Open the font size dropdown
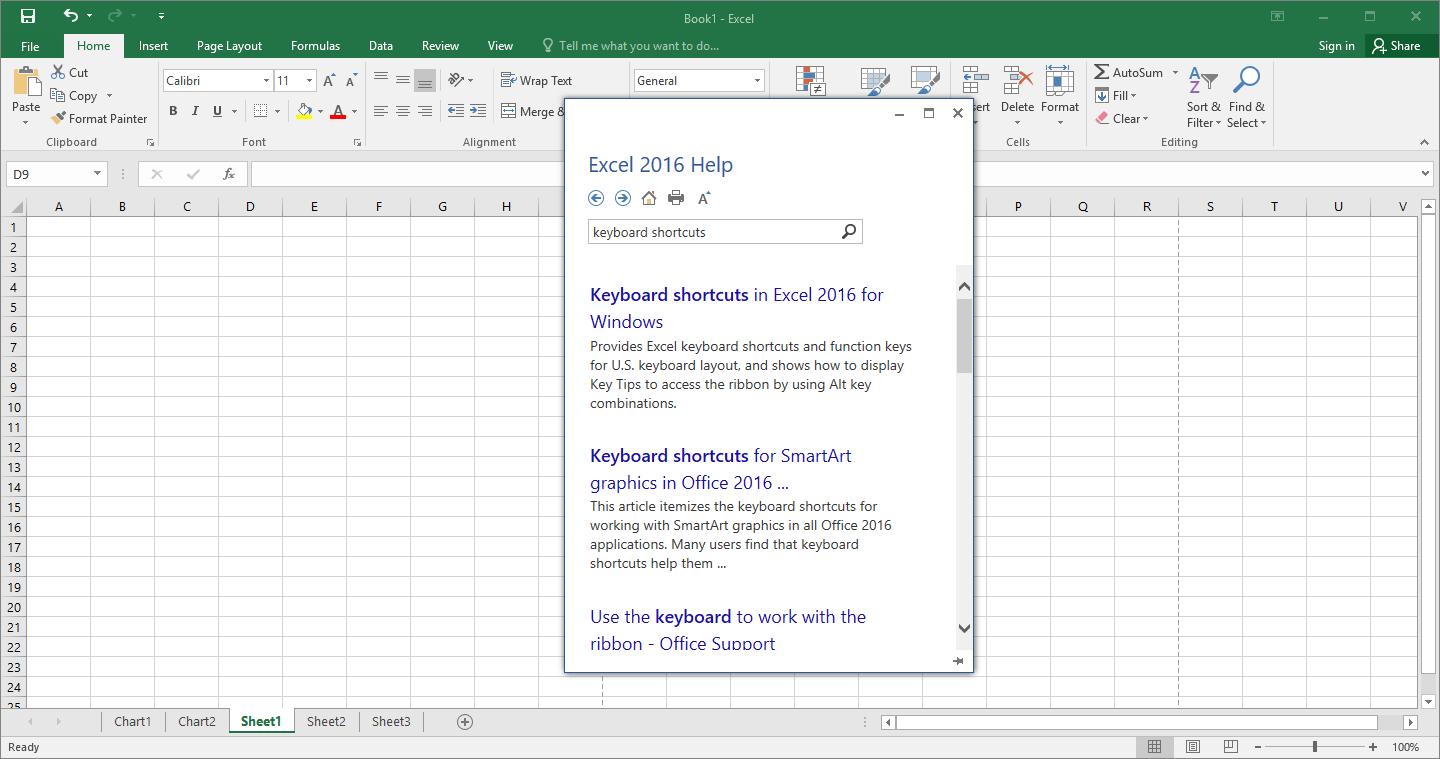The image size is (1440, 759). point(310,81)
